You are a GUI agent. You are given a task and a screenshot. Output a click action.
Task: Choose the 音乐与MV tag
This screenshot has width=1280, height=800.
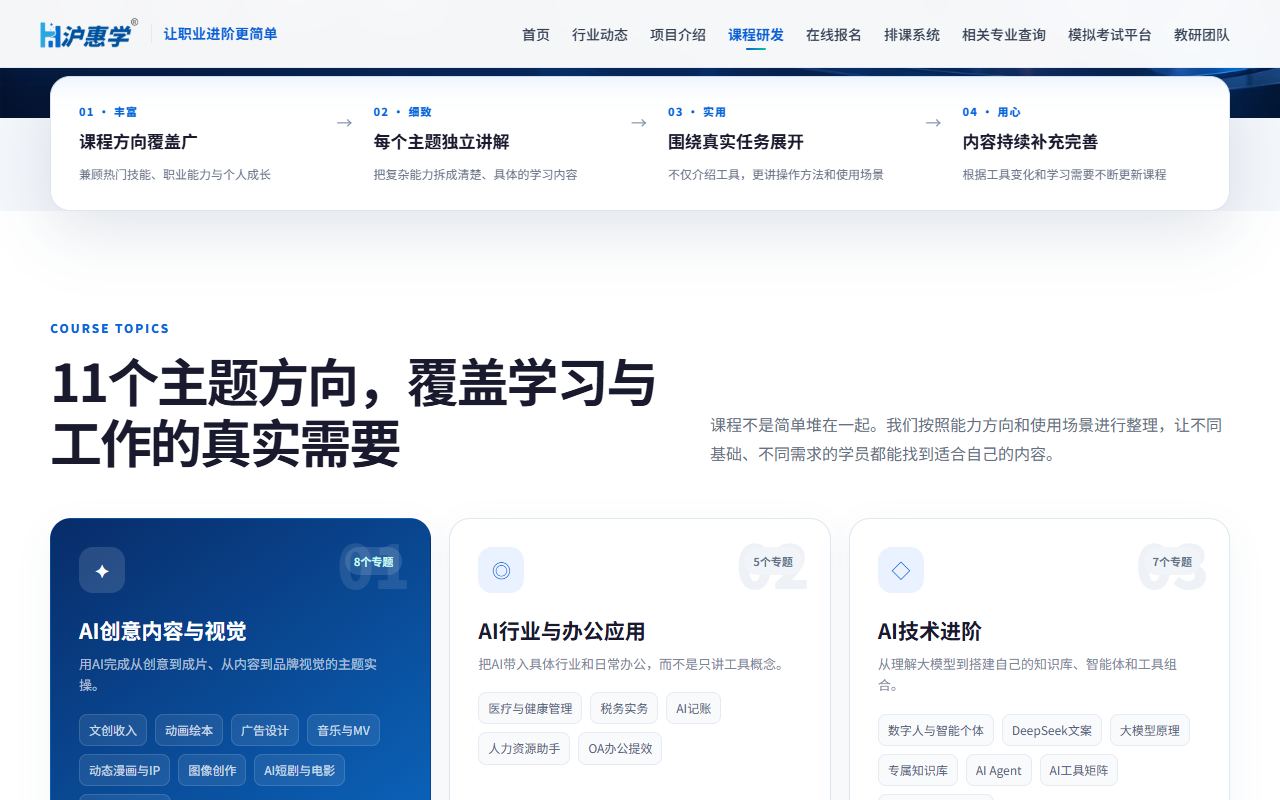point(343,730)
